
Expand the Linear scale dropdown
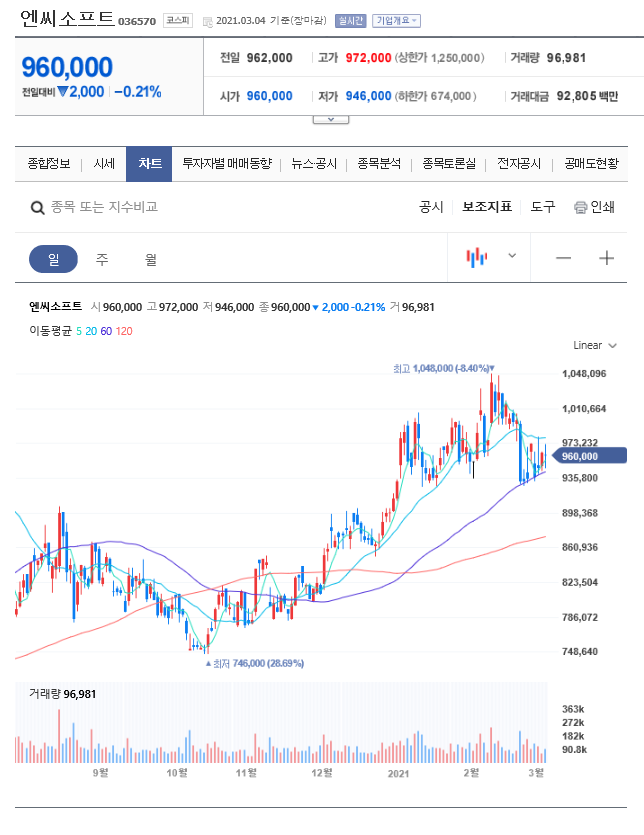pyautogui.click(x=594, y=345)
